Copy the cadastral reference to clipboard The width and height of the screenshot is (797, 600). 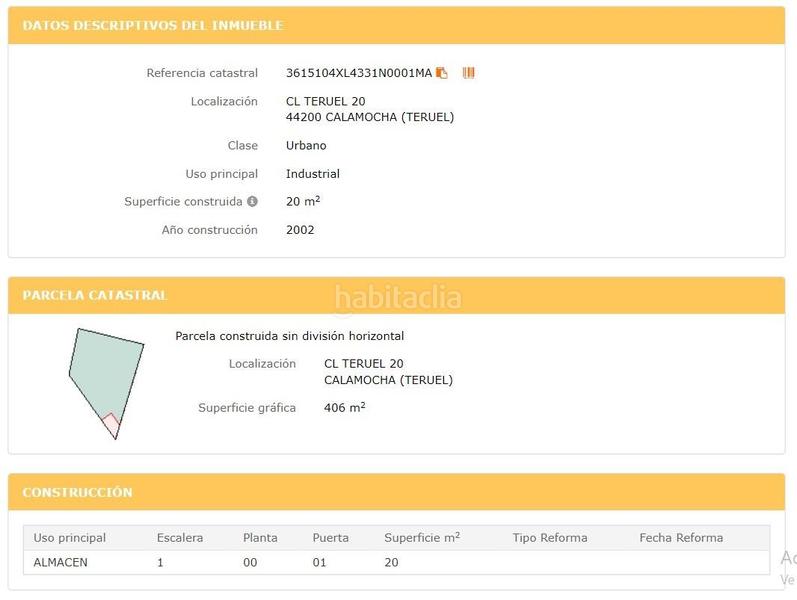coord(442,73)
